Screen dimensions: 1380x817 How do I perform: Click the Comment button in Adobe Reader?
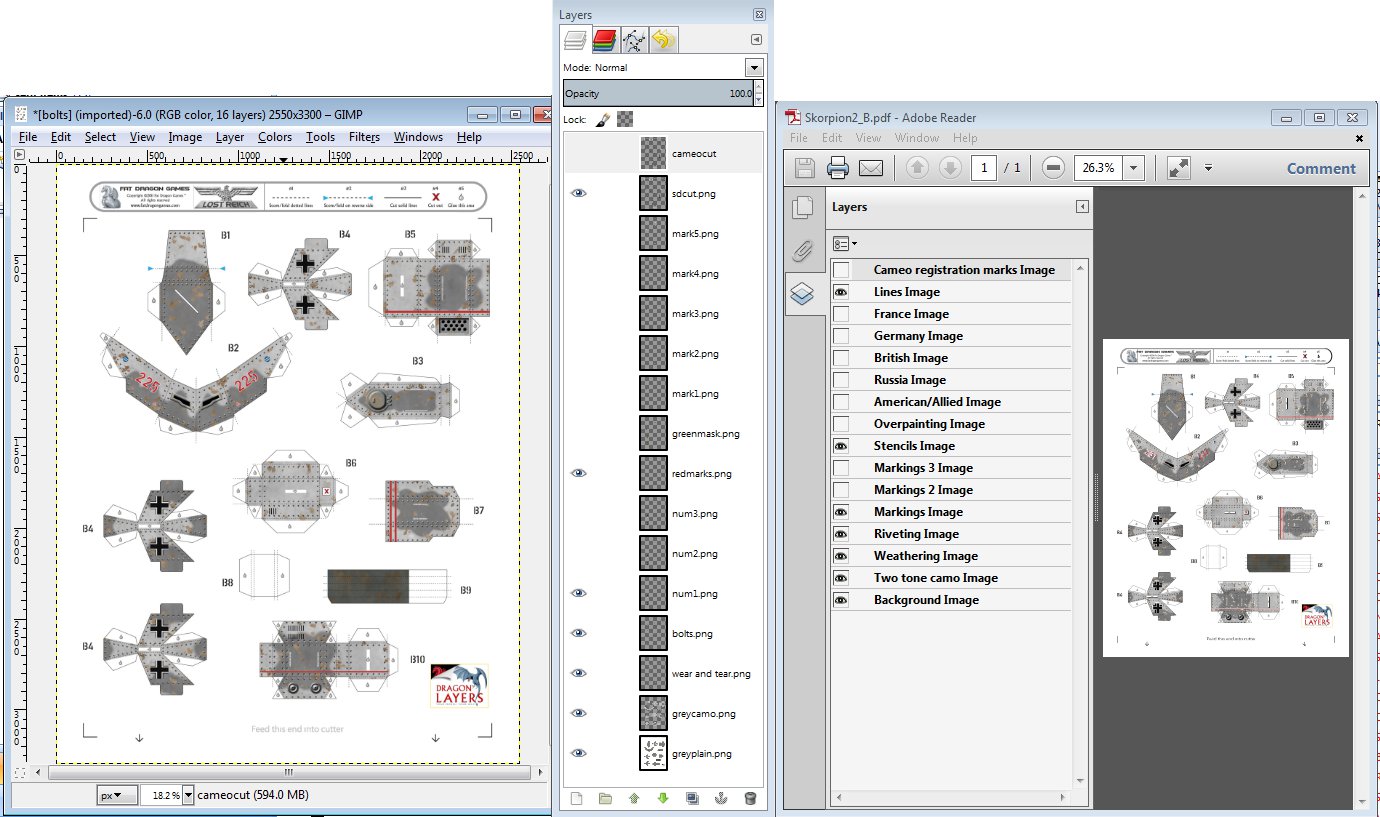click(x=1320, y=168)
